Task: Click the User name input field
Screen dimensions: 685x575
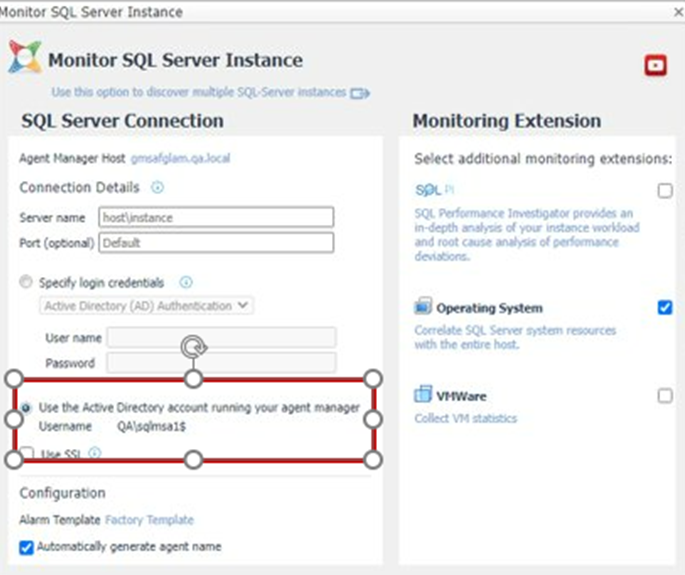Action: coord(221,338)
